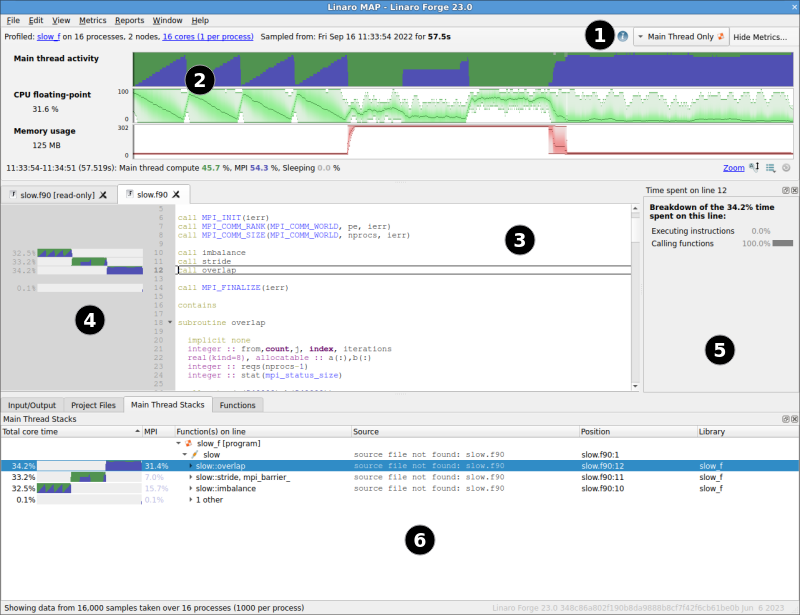The image size is (800, 615).
Task: Collapse the slow tree node
Action: click(185, 455)
